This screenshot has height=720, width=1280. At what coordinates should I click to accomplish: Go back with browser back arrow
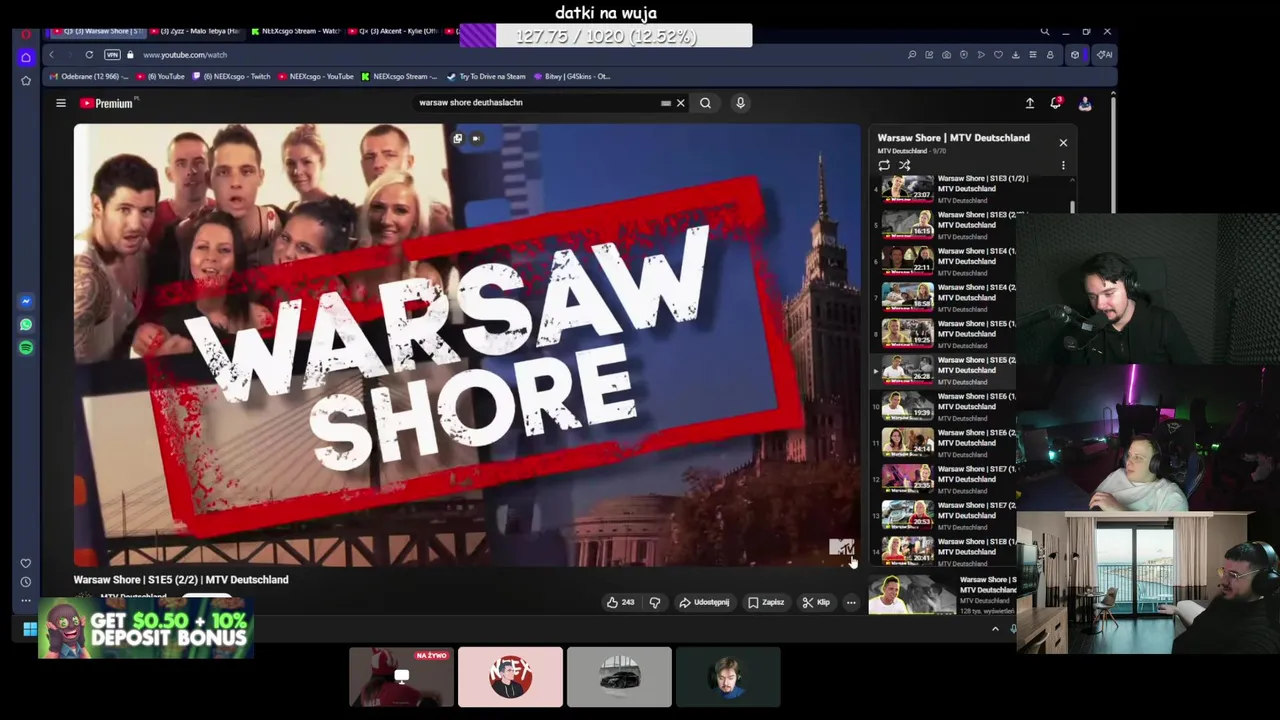tap(52, 55)
